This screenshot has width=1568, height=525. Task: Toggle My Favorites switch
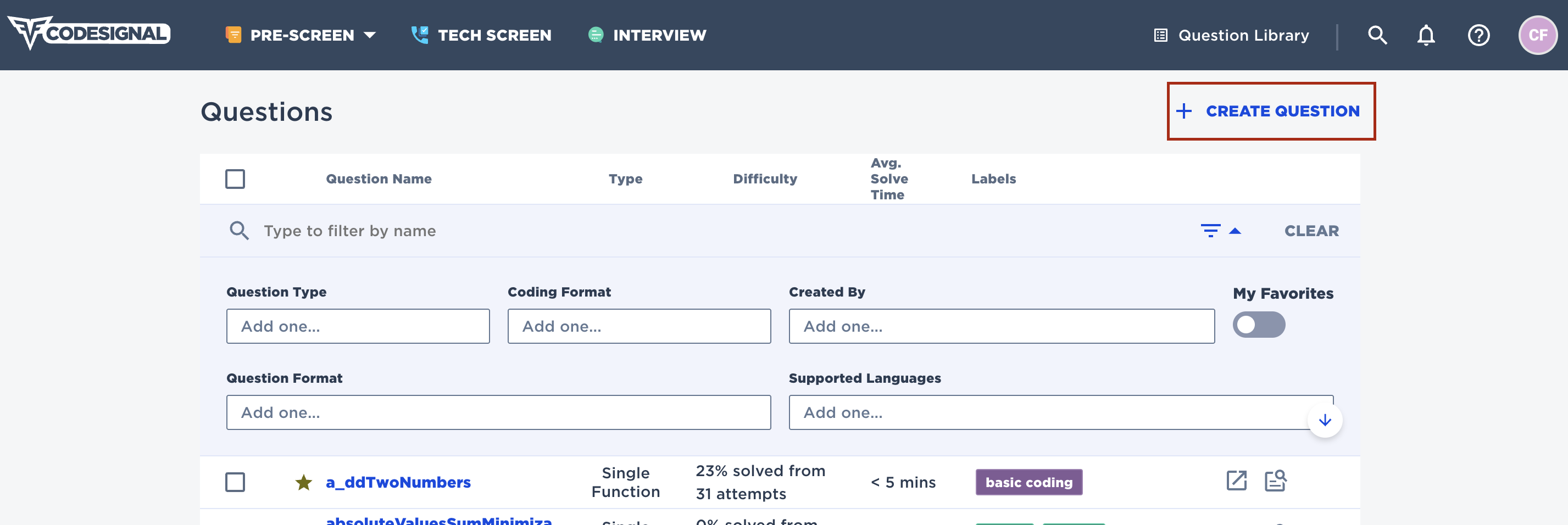tap(1259, 324)
